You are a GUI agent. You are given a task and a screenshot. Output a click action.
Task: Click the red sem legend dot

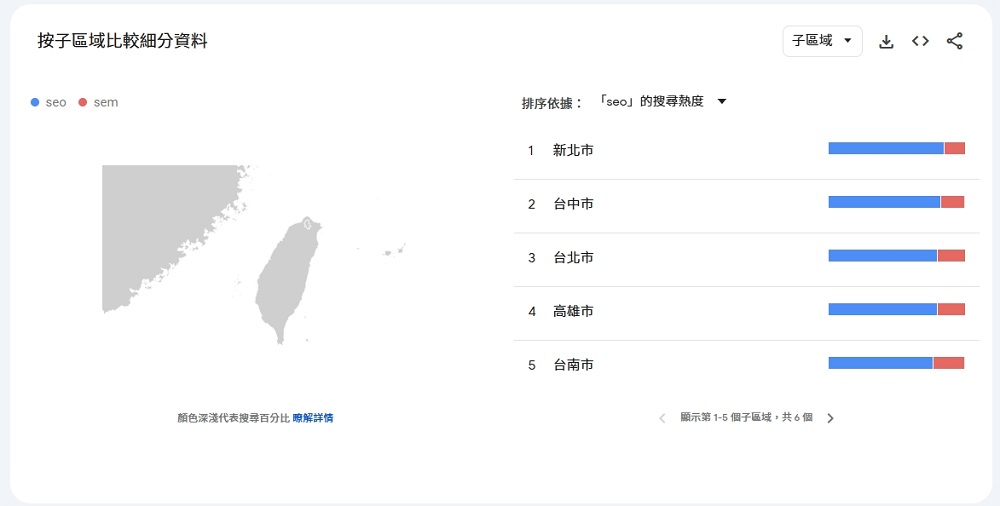click(82, 102)
